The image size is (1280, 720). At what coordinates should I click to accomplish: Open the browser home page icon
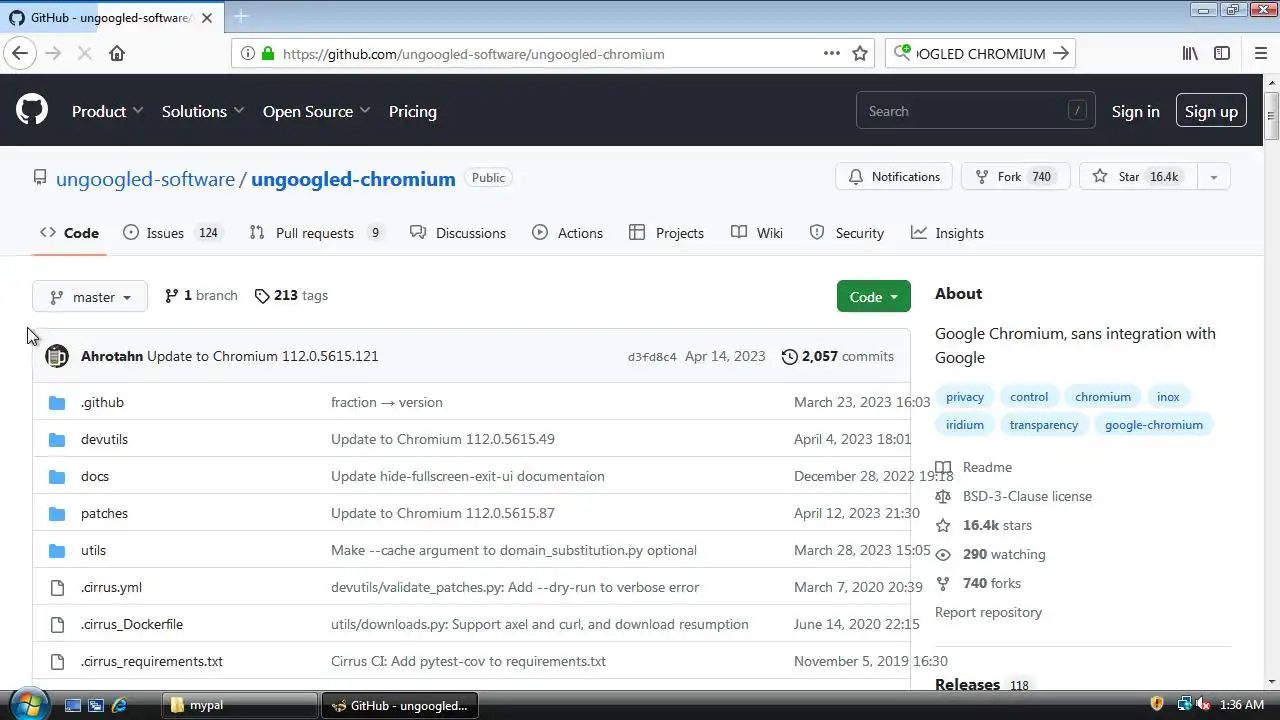pyautogui.click(x=117, y=54)
